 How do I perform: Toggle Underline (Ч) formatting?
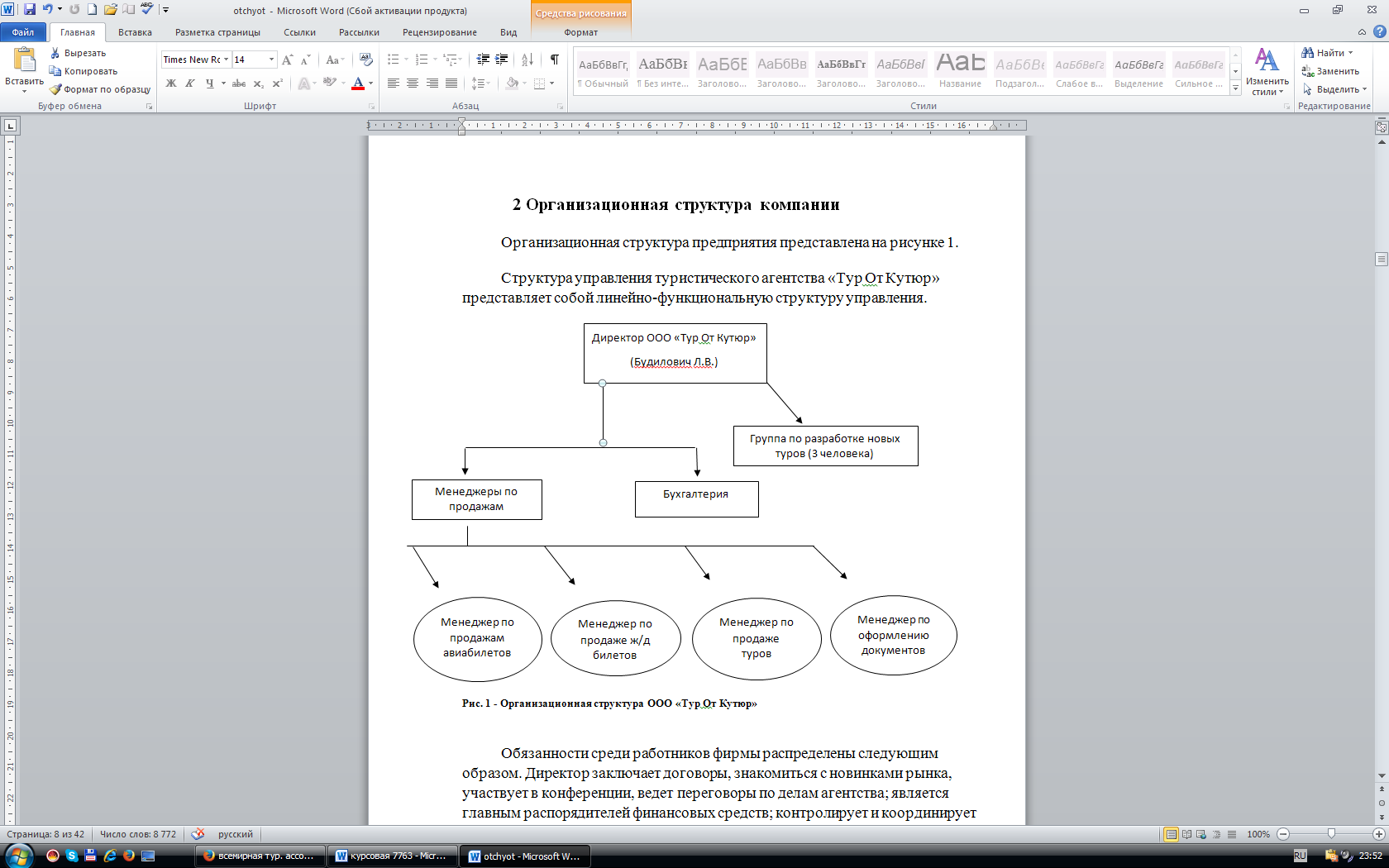coord(209,83)
